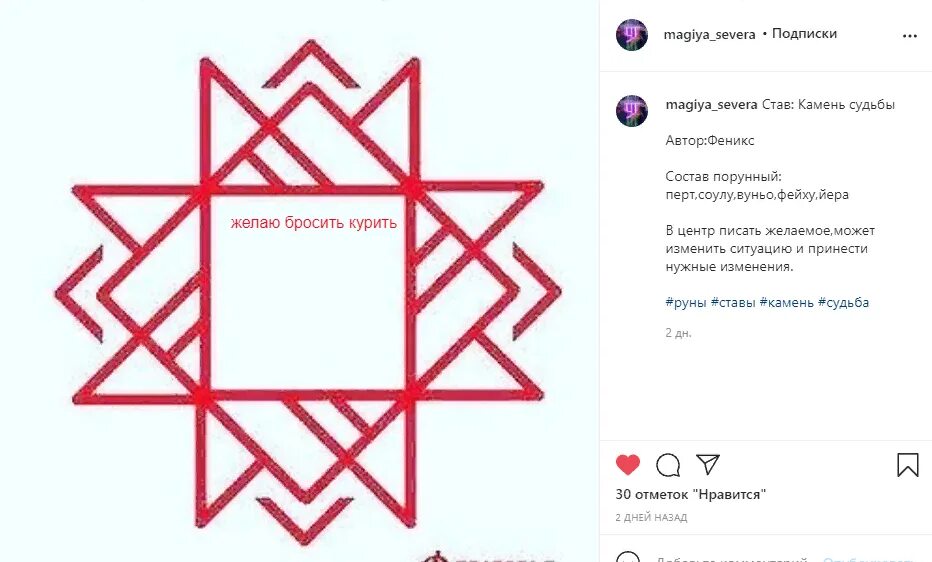Open the #камень hashtag
This screenshot has width=932, height=562.
point(786,302)
